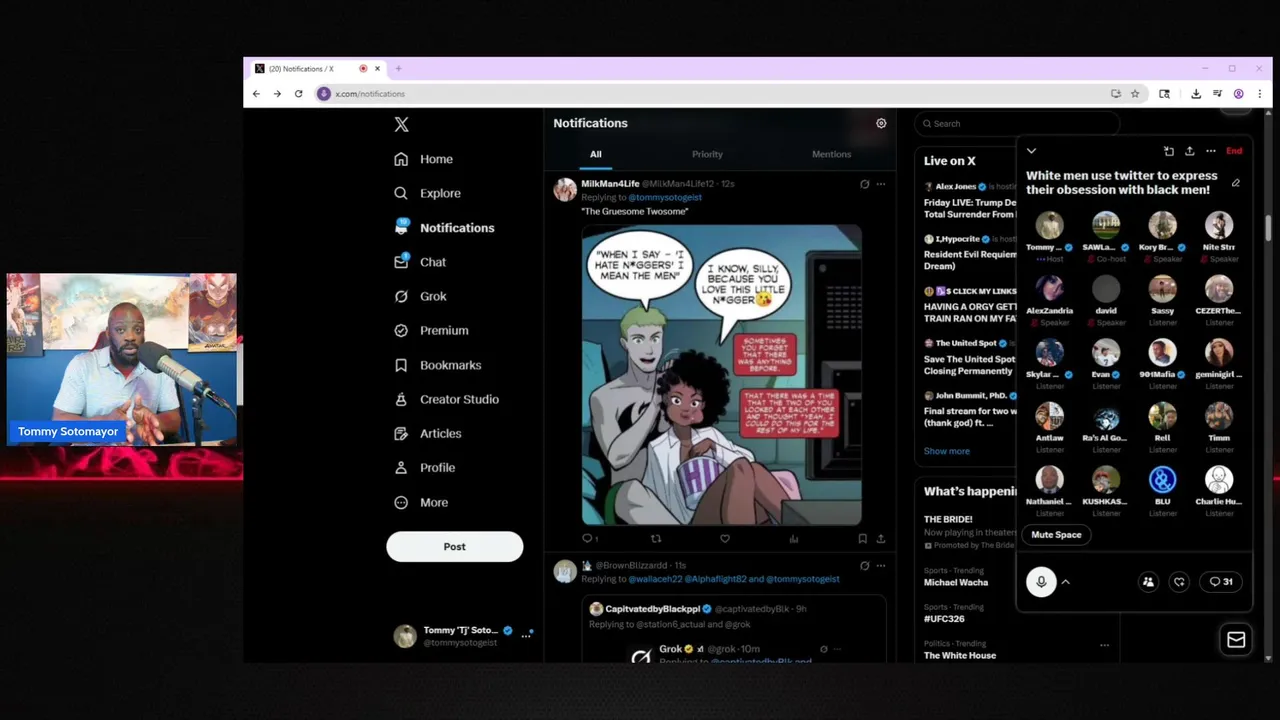Collapse the Space panel with the chevron

[x=1031, y=151]
